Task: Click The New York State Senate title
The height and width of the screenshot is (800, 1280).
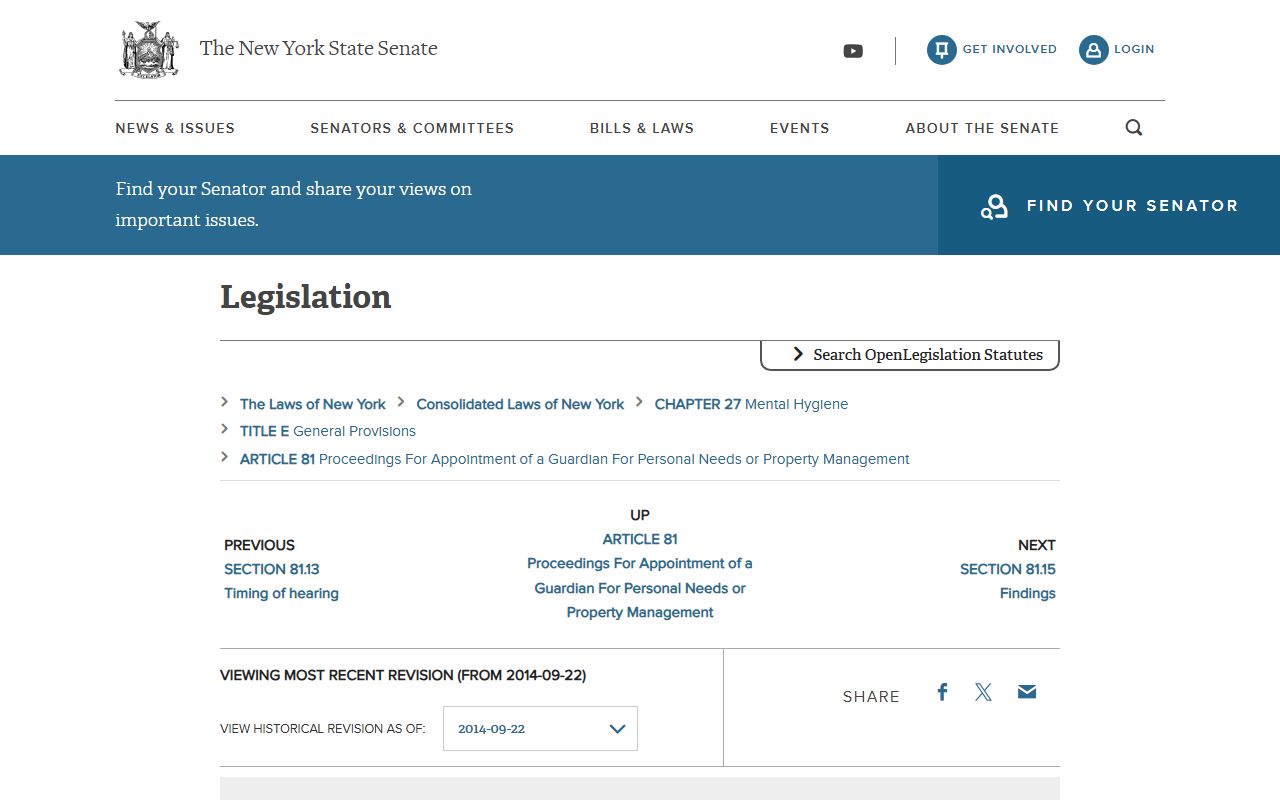Action: click(x=319, y=48)
